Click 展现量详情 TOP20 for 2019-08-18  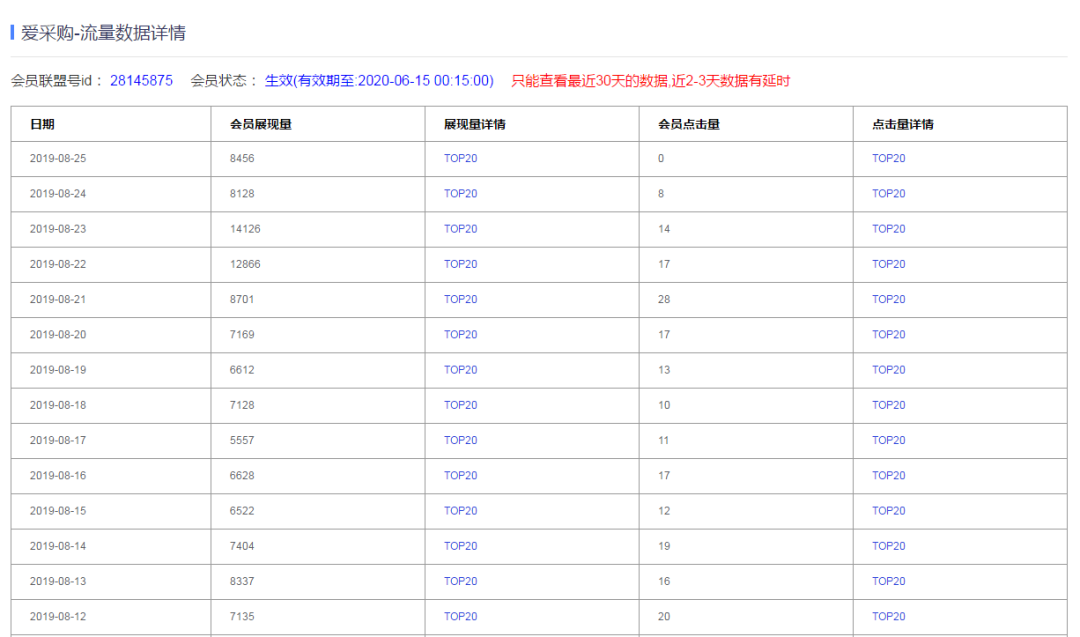tap(460, 405)
